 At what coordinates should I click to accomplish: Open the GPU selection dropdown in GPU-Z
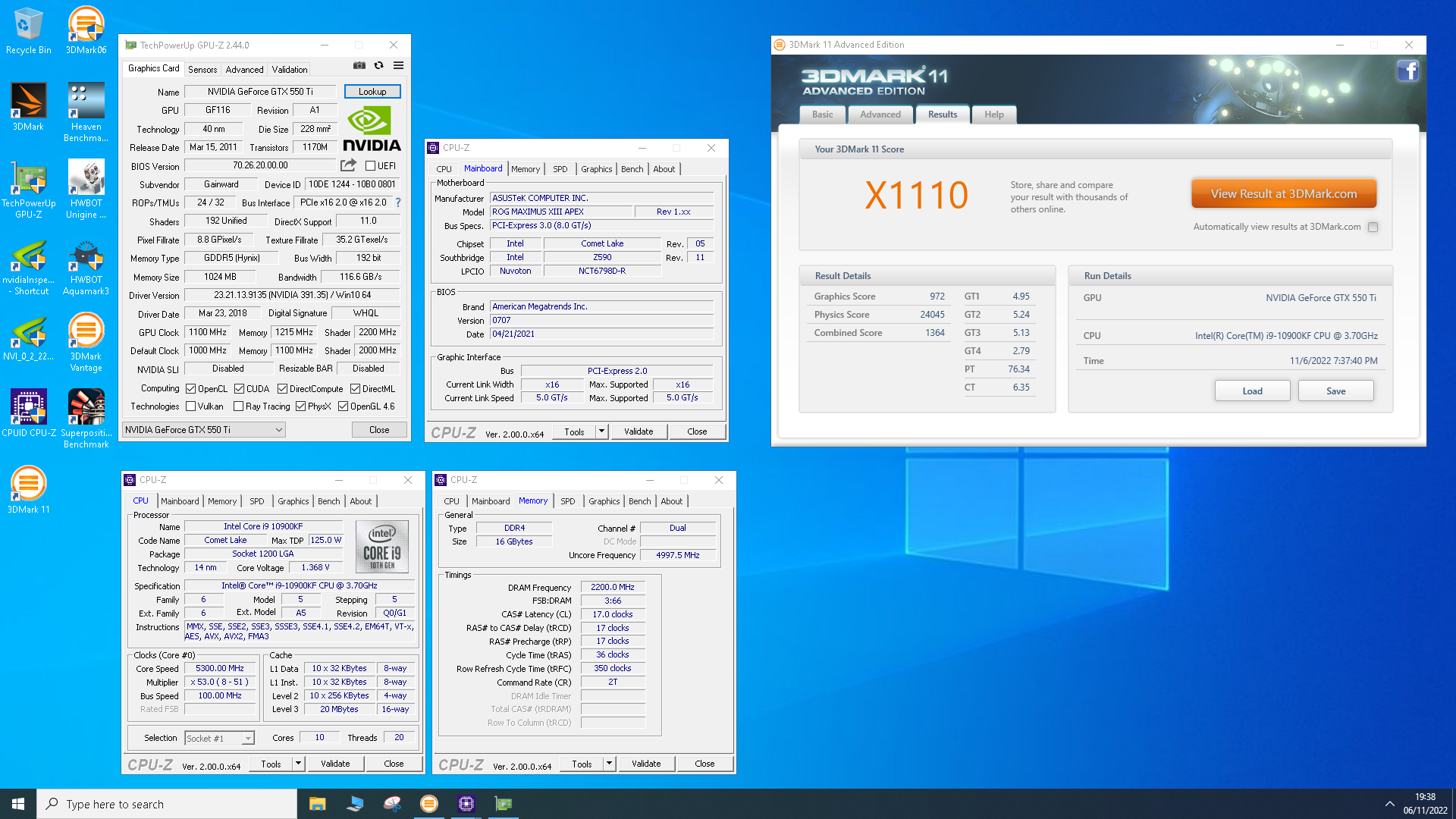203,430
